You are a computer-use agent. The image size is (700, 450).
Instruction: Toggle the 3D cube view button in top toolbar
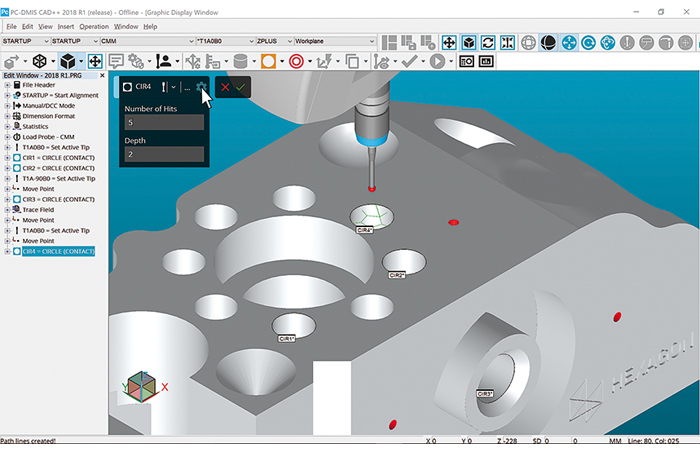pyautogui.click(x=469, y=43)
